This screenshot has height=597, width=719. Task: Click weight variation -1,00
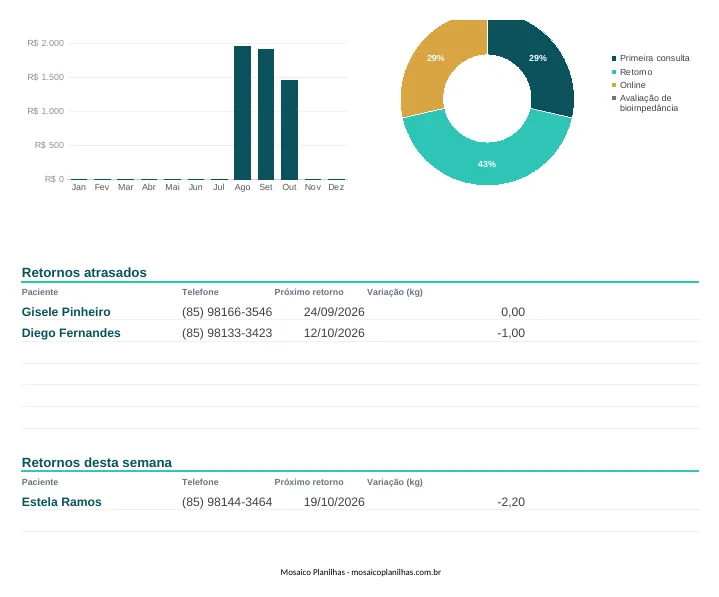511,333
